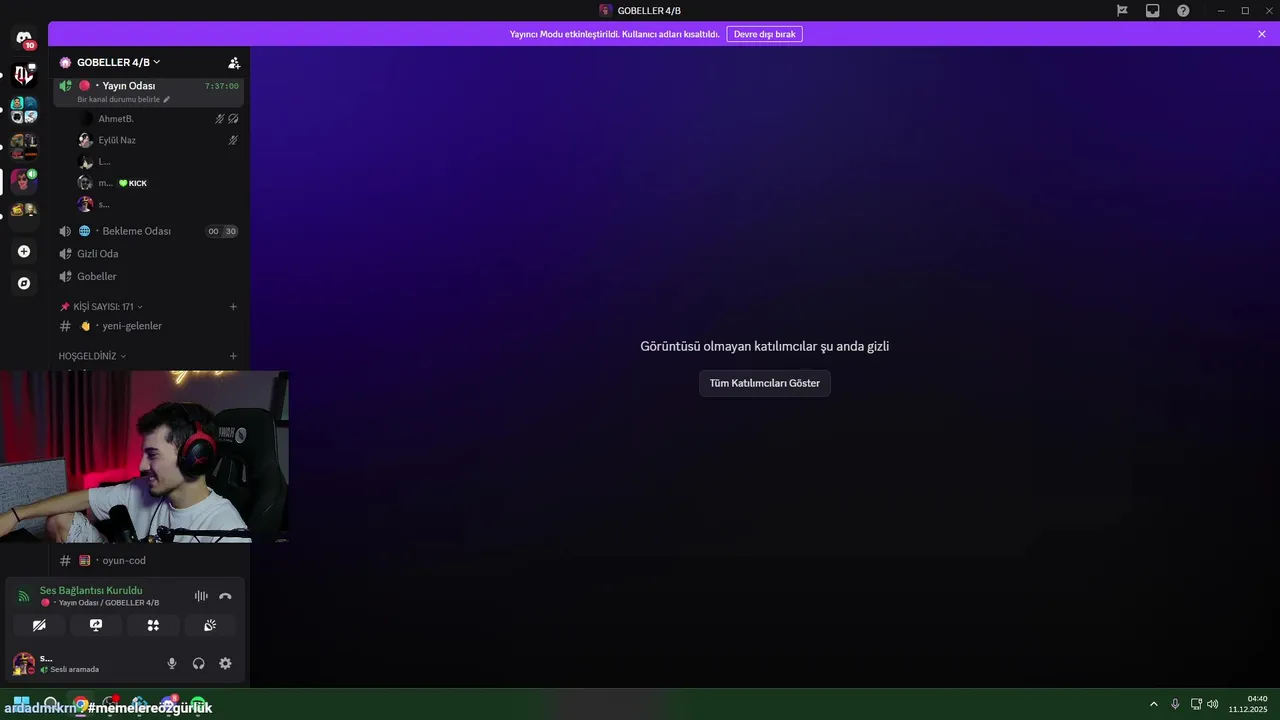Viewport: 1280px width, 720px height.
Task: Collapse the HOŞGELDİNİZ category
Action: pyautogui.click(x=92, y=356)
